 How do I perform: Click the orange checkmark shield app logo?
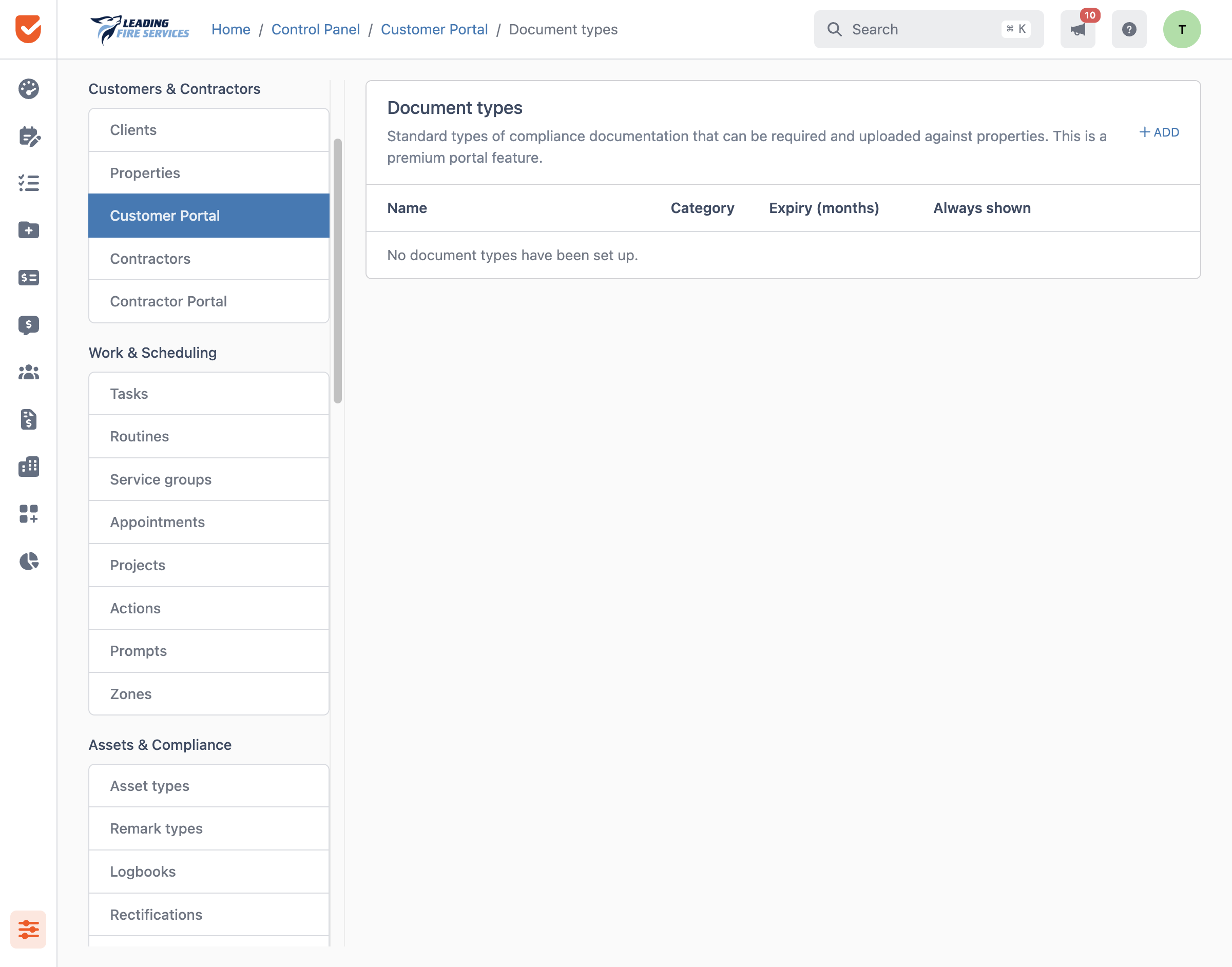tap(28, 29)
